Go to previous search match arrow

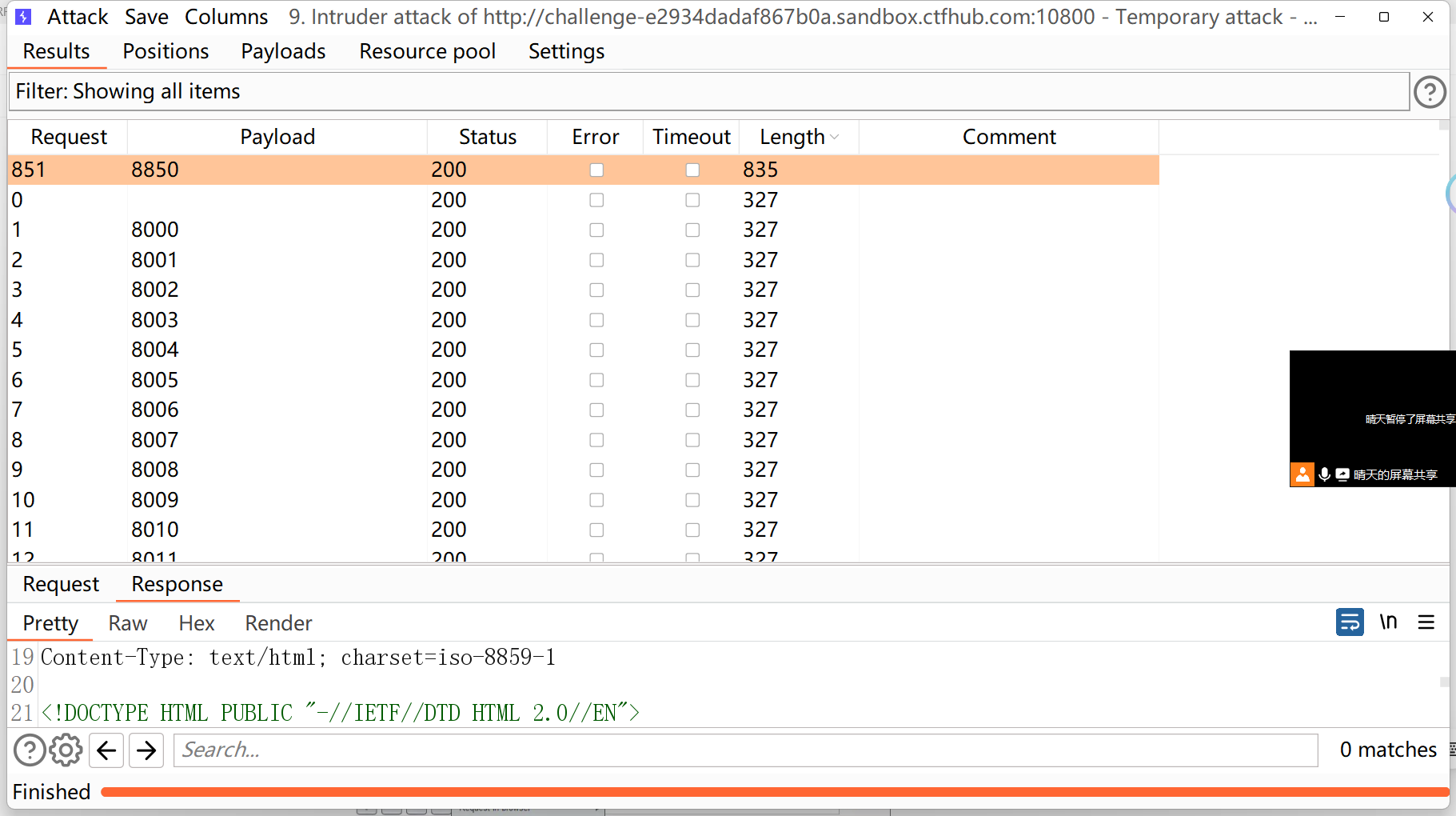click(x=106, y=750)
